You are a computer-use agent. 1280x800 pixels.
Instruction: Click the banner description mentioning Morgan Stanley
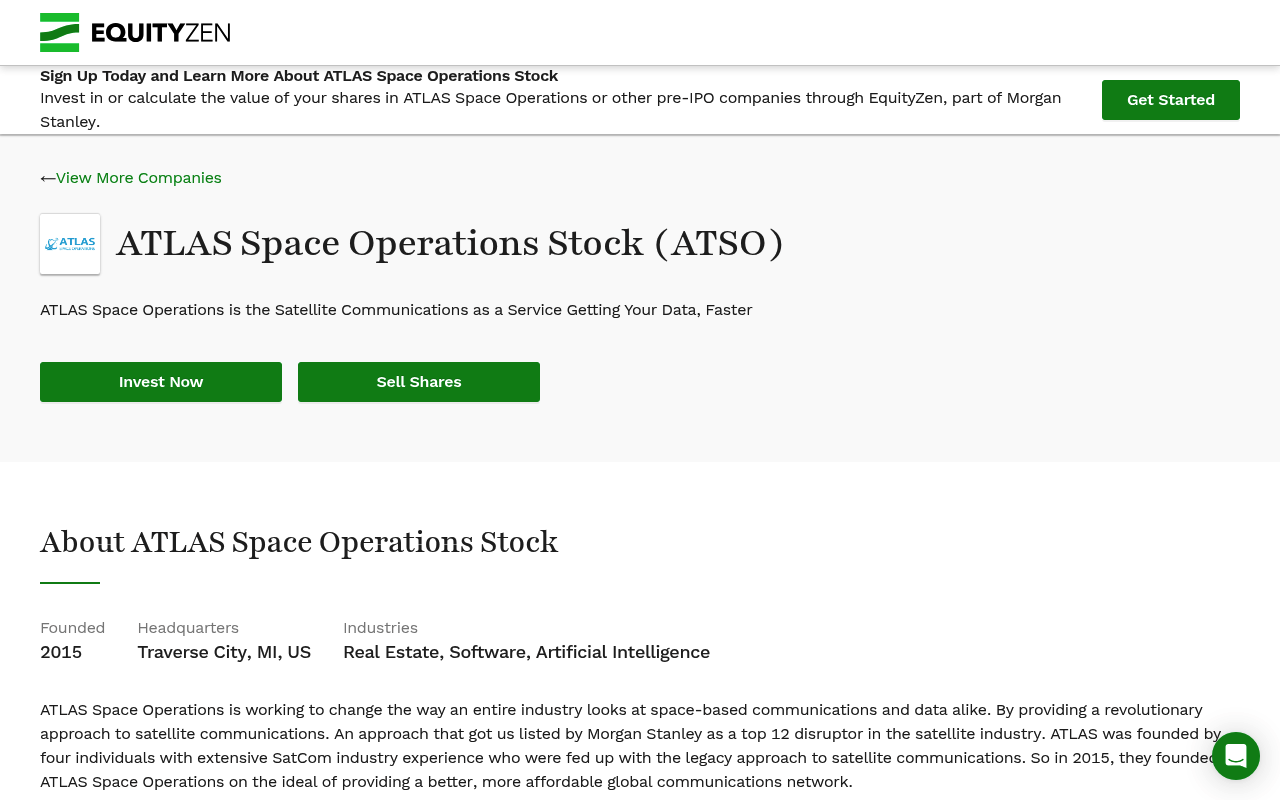pos(550,110)
